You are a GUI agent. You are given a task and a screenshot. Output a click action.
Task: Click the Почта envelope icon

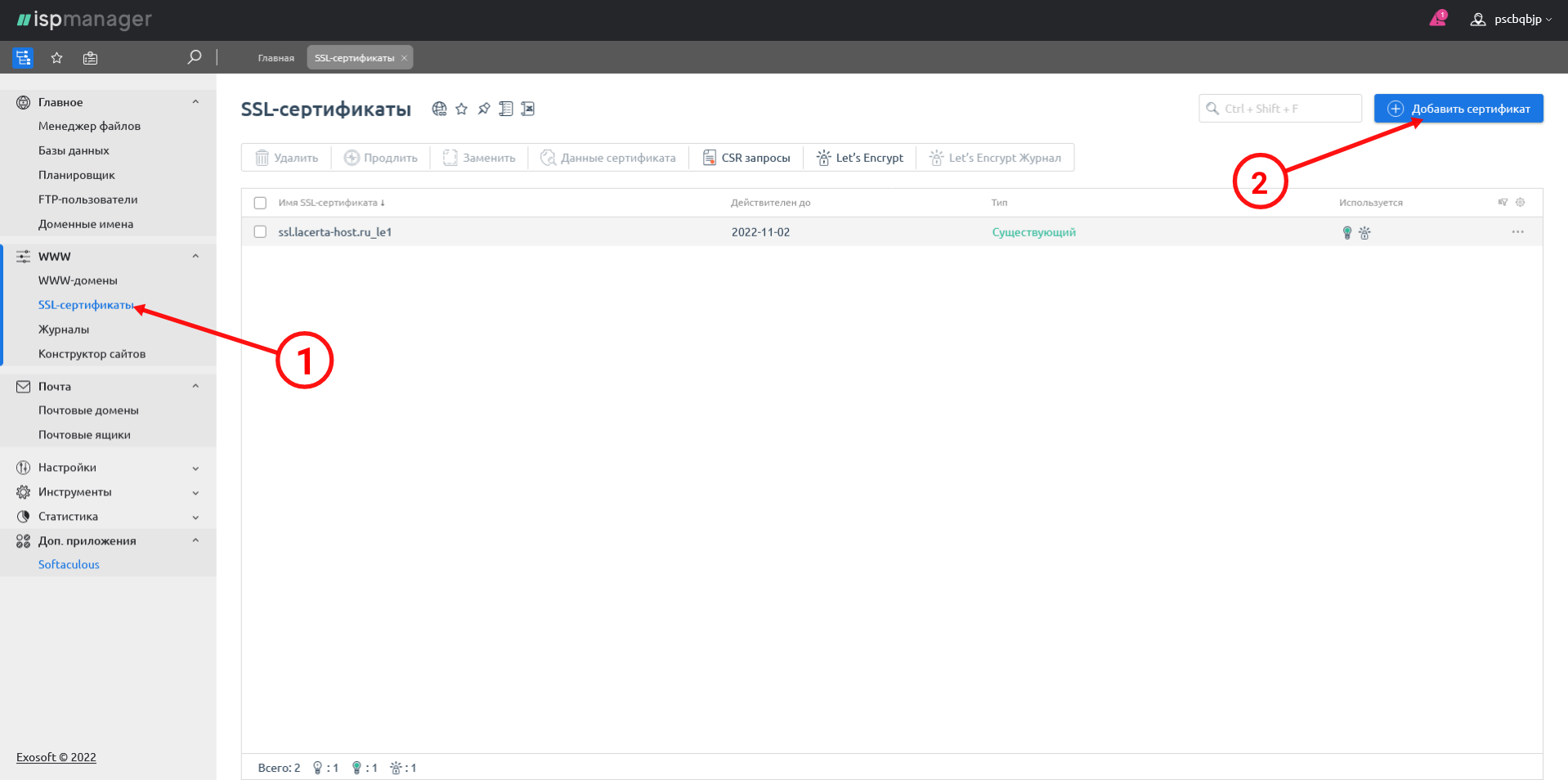23,386
